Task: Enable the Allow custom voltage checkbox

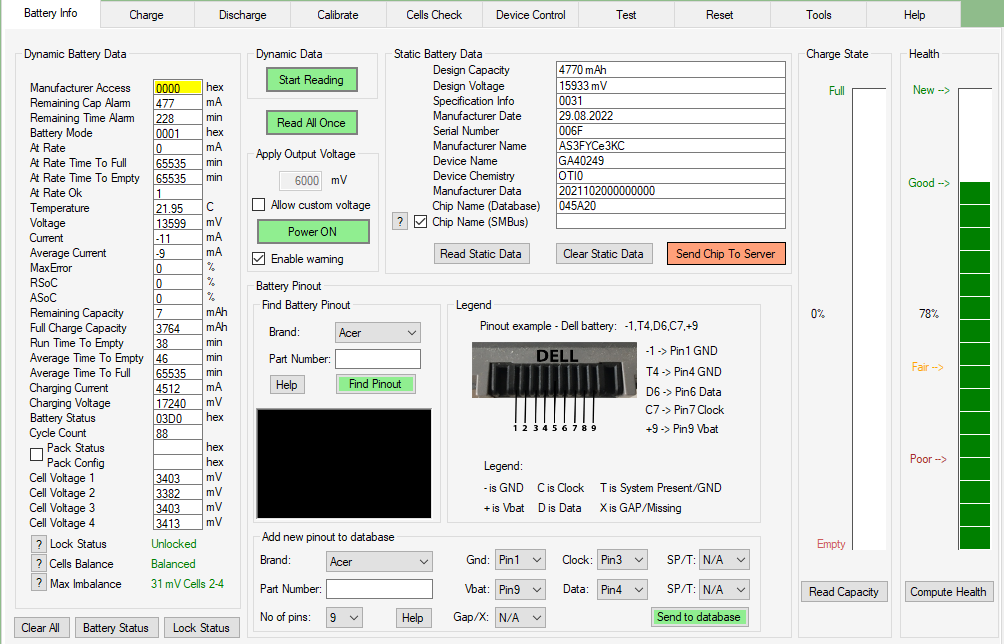Action: click(259, 205)
